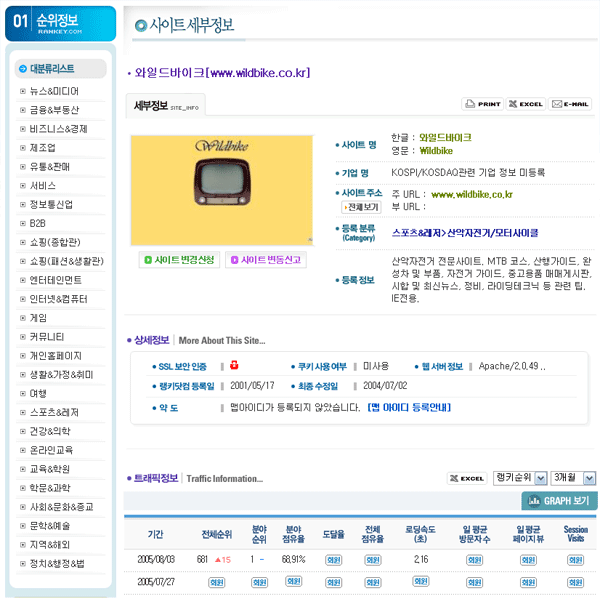
Task: Open 커뮤니티 category
Action: [47, 337]
